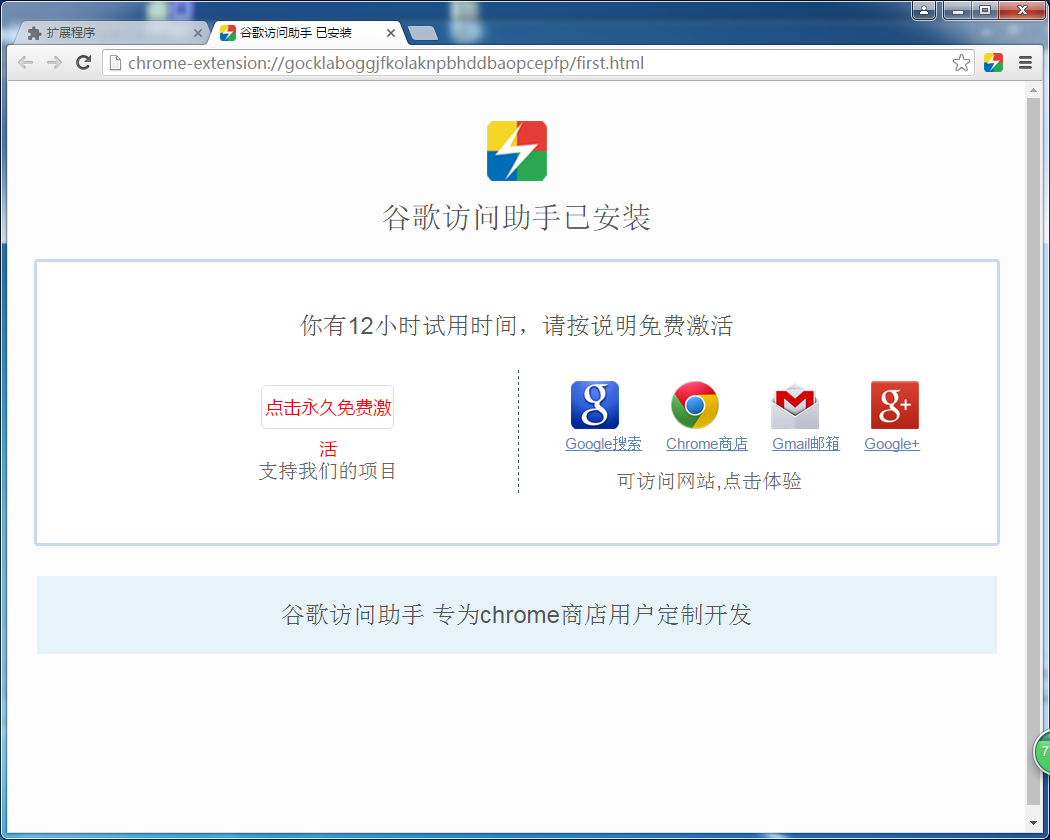Open the 谷歌访问助手 extension icon in toolbar
Screen dimensions: 1050x840
click(x=993, y=63)
